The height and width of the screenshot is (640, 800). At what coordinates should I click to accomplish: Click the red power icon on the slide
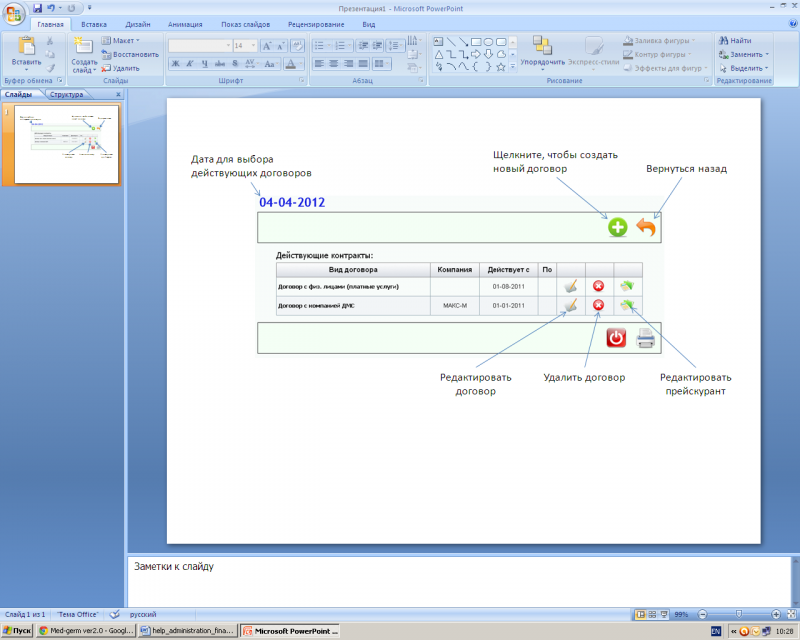[617, 339]
